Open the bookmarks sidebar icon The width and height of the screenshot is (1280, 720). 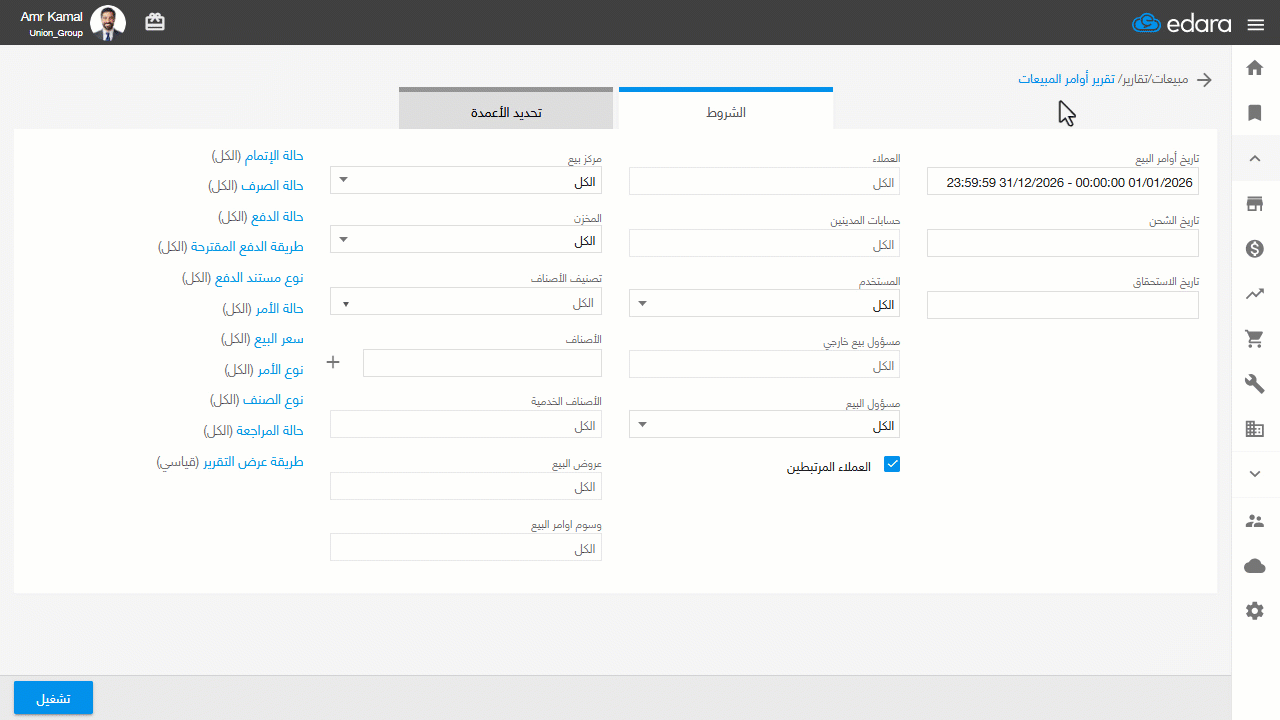[1255, 113]
